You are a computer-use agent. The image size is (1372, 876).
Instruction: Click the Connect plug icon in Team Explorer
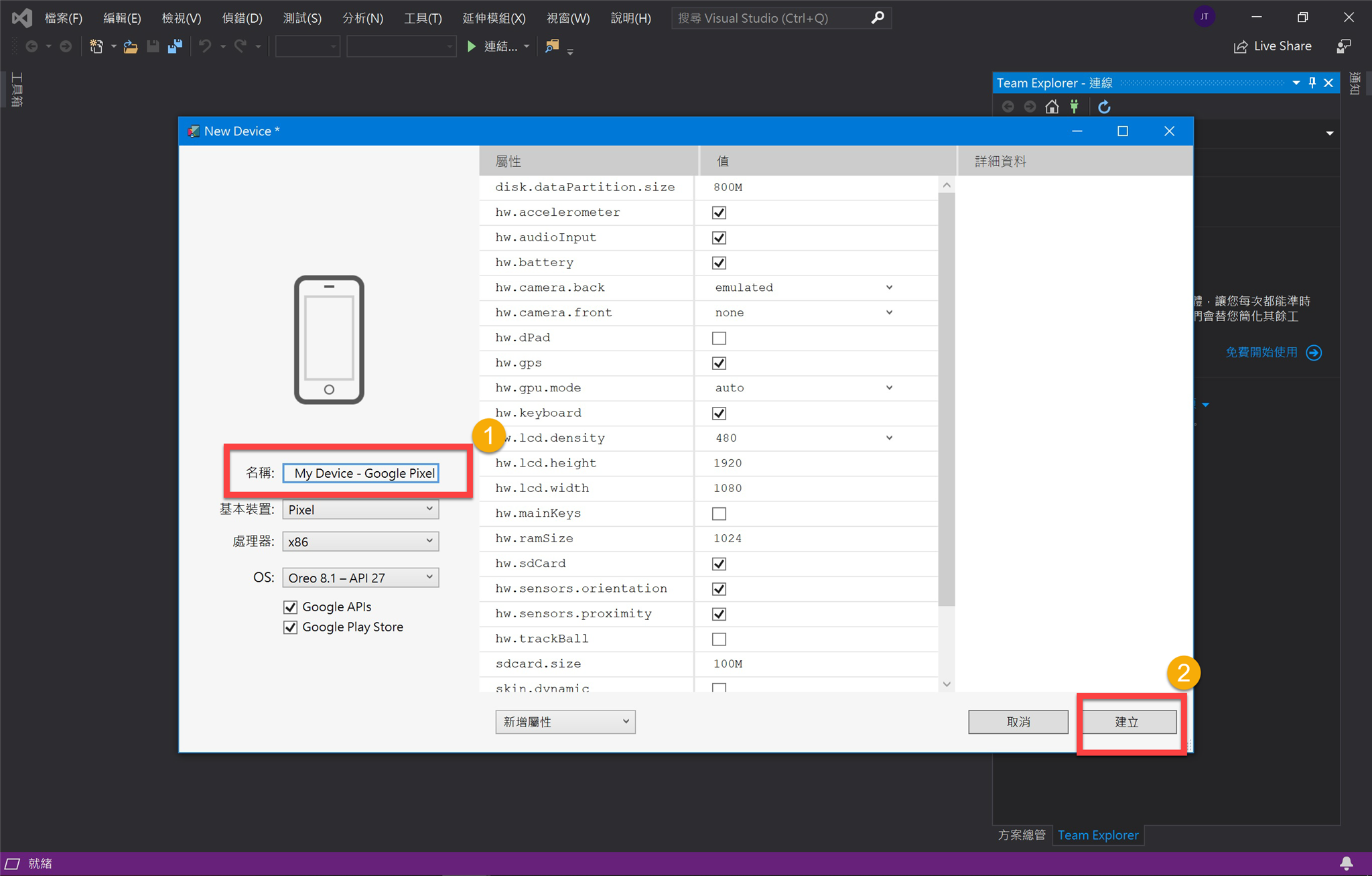pyautogui.click(x=1074, y=106)
